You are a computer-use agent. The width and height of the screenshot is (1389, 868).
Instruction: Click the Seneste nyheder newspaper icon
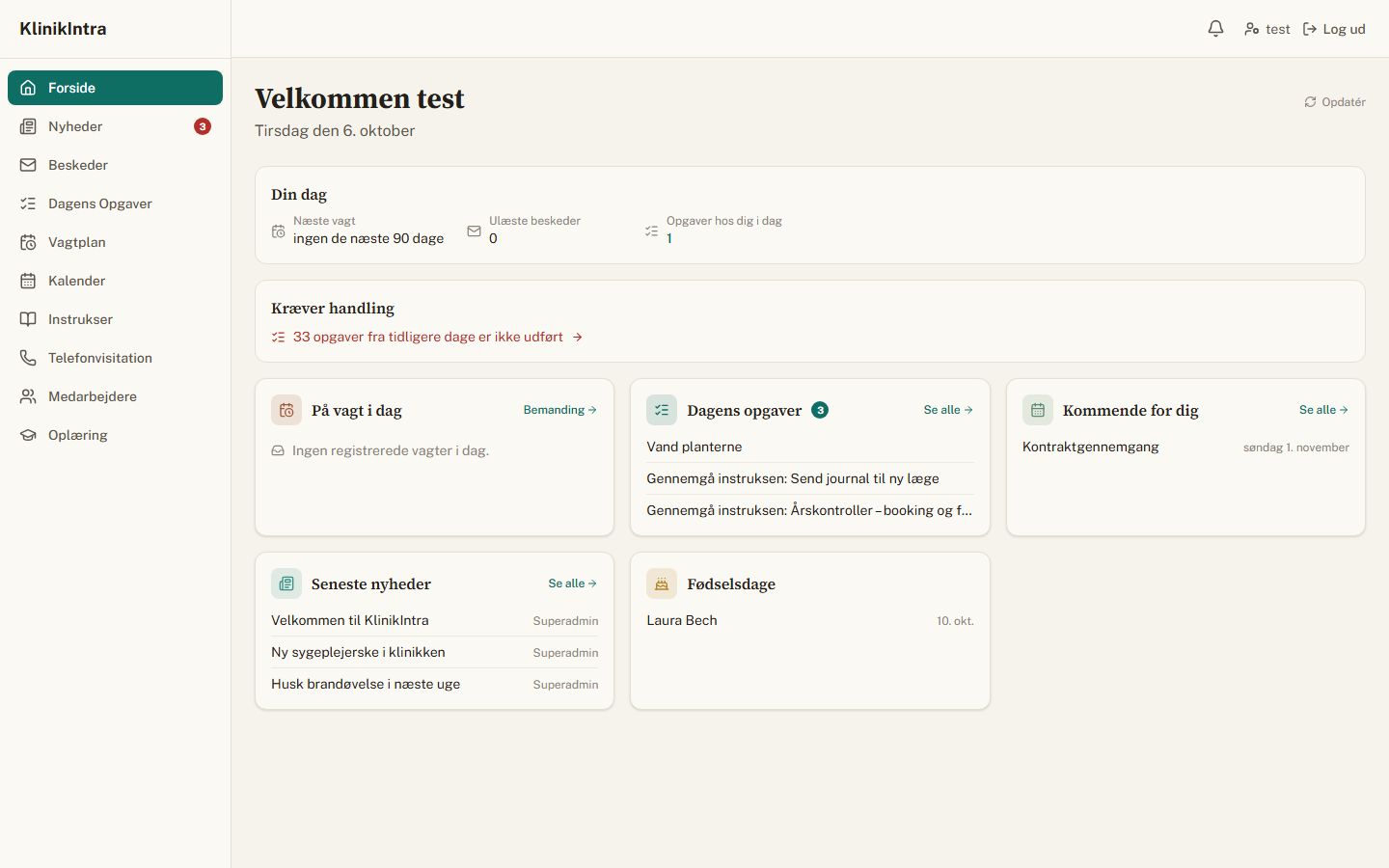click(286, 583)
